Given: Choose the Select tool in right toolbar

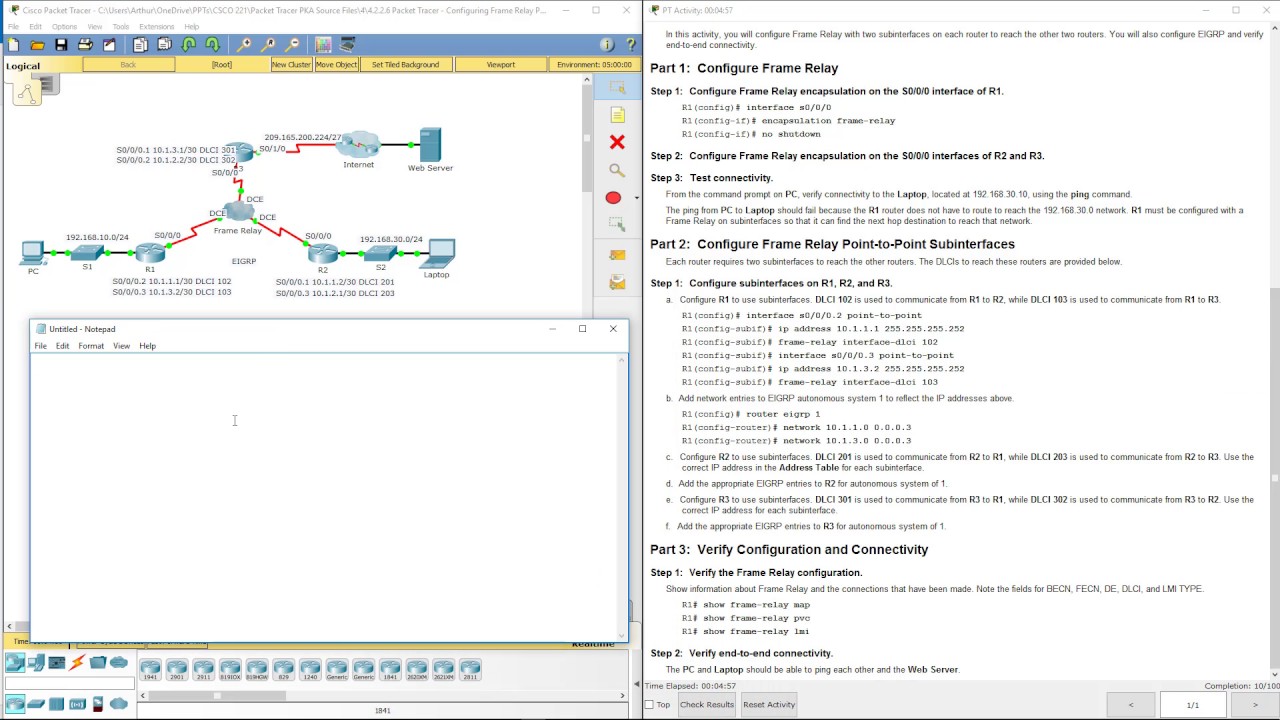Looking at the screenshot, I should coord(617,87).
